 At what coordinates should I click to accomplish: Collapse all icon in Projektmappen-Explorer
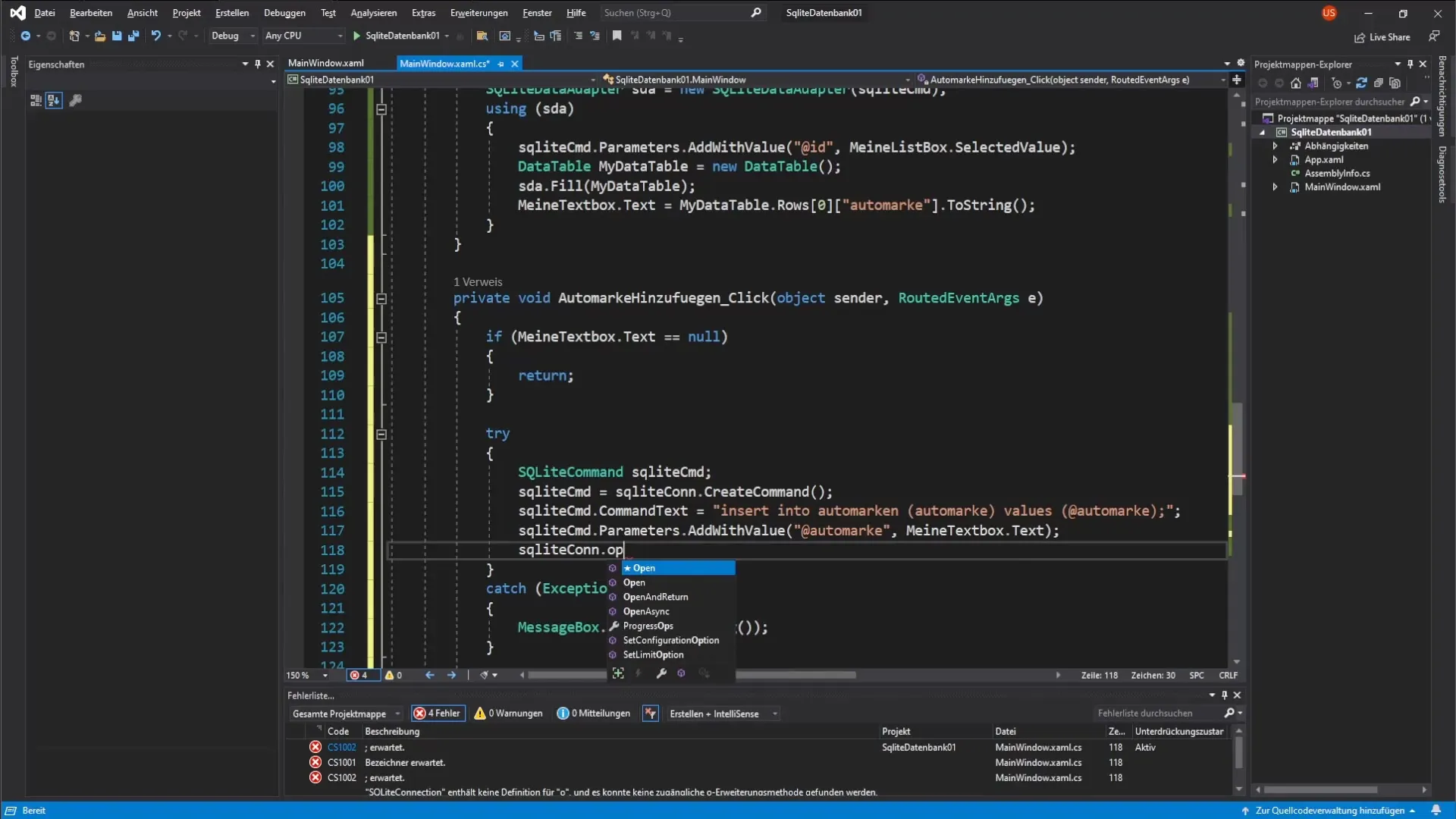point(1379,83)
